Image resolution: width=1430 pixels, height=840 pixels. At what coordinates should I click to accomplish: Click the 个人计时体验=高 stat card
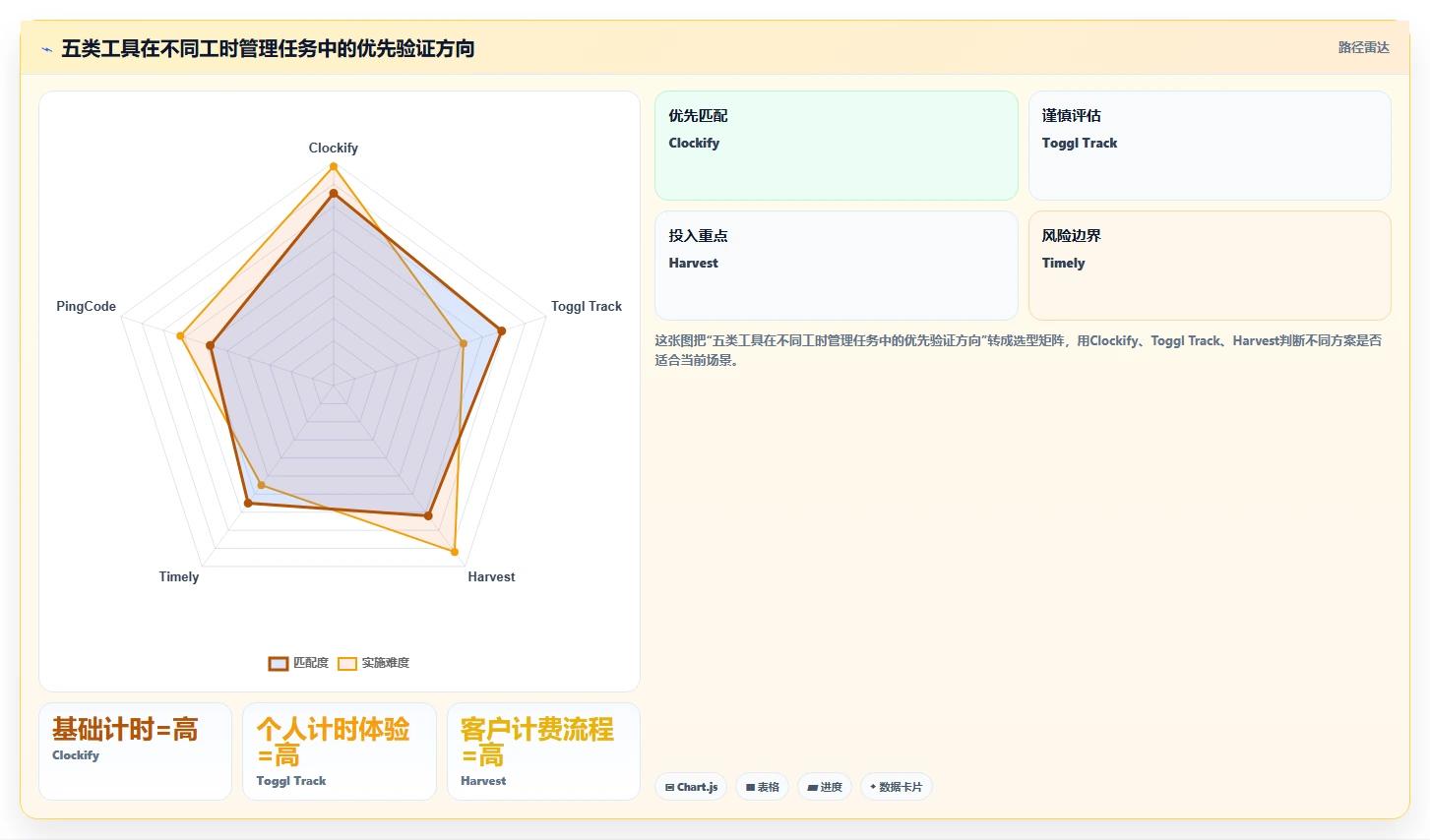[340, 751]
